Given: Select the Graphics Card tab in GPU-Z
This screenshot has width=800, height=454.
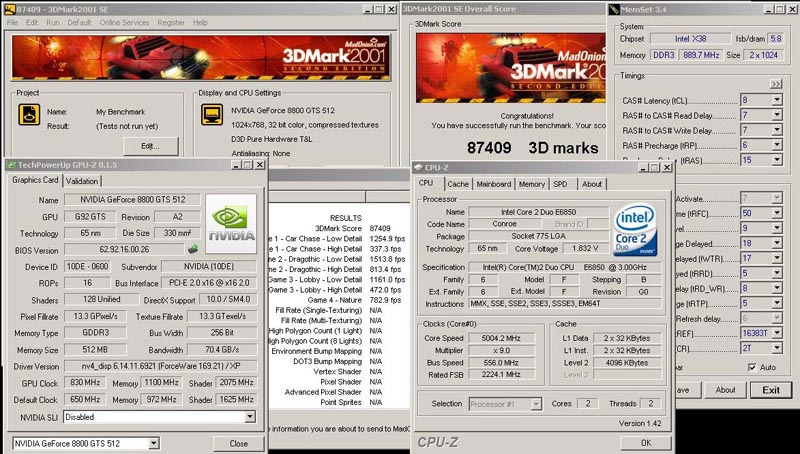Looking at the screenshot, I should coord(35,180).
